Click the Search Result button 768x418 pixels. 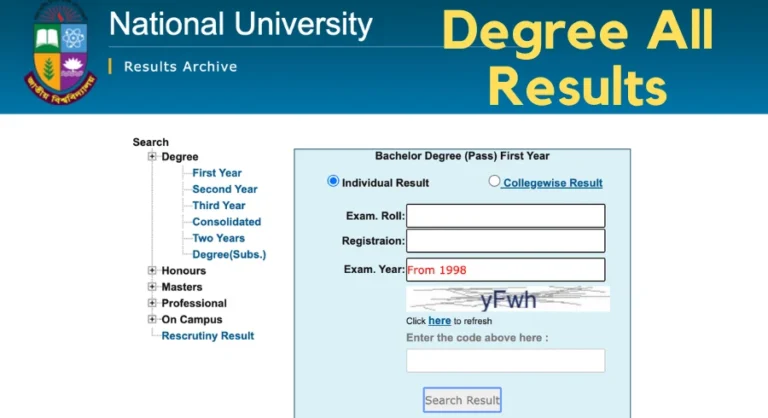point(462,400)
